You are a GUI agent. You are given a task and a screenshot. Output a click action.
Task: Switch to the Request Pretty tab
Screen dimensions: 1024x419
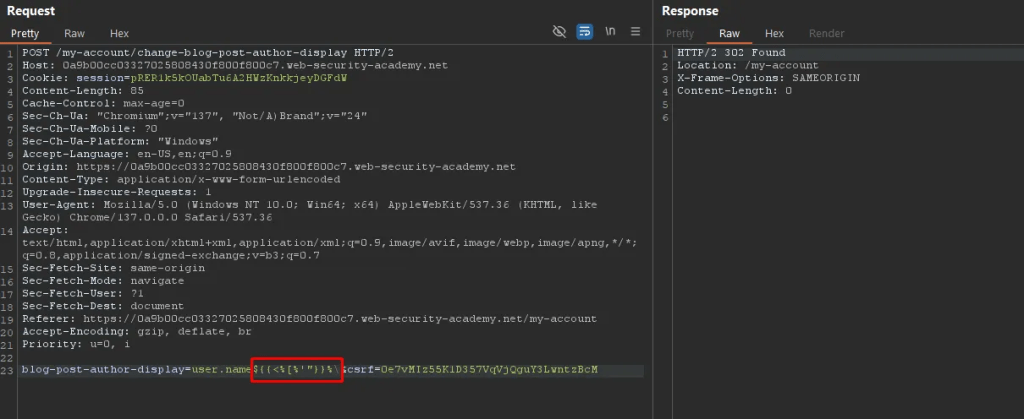(25, 33)
